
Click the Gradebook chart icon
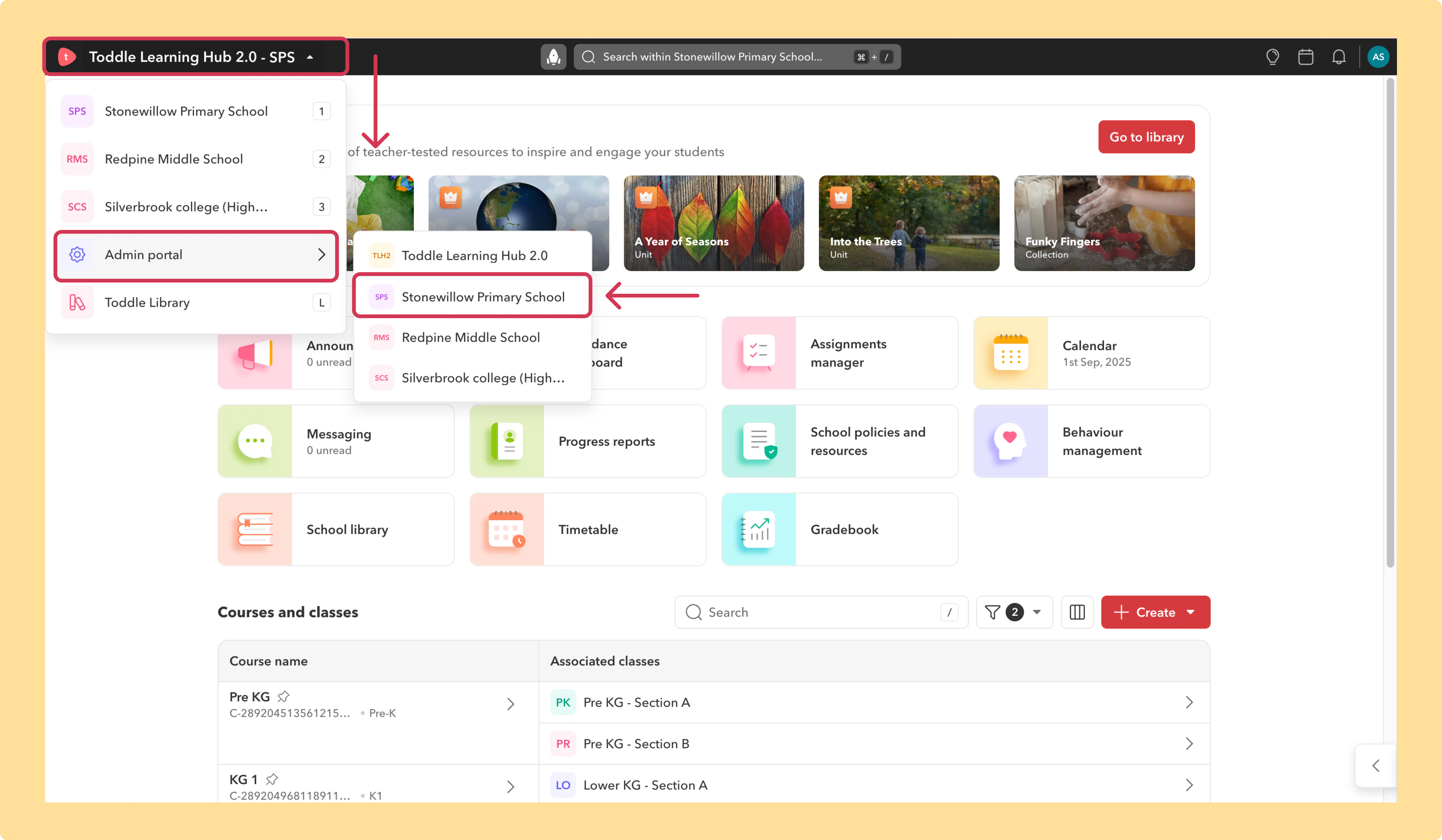click(758, 529)
